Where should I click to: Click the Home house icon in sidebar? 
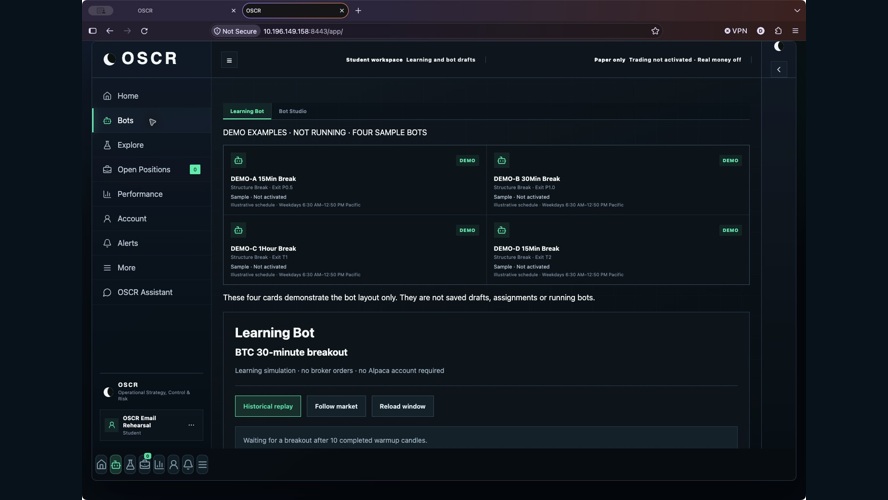coord(107,96)
